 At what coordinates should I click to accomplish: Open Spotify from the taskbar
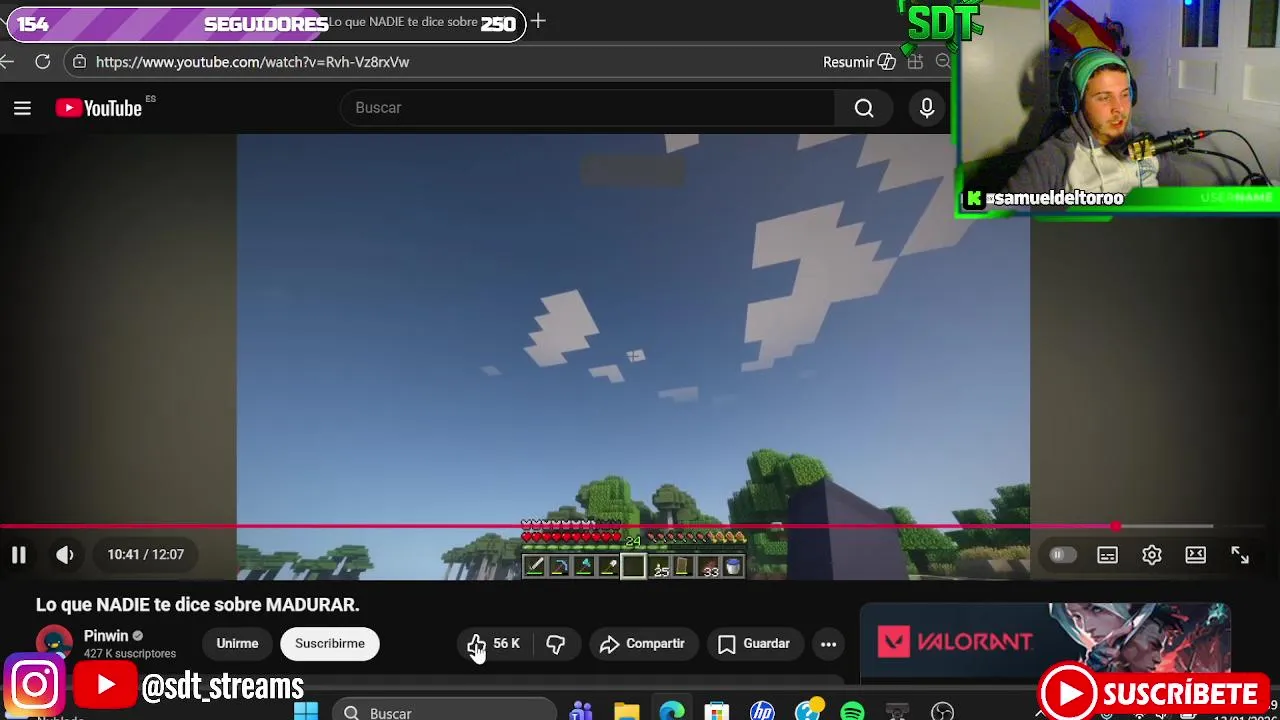(x=852, y=712)
